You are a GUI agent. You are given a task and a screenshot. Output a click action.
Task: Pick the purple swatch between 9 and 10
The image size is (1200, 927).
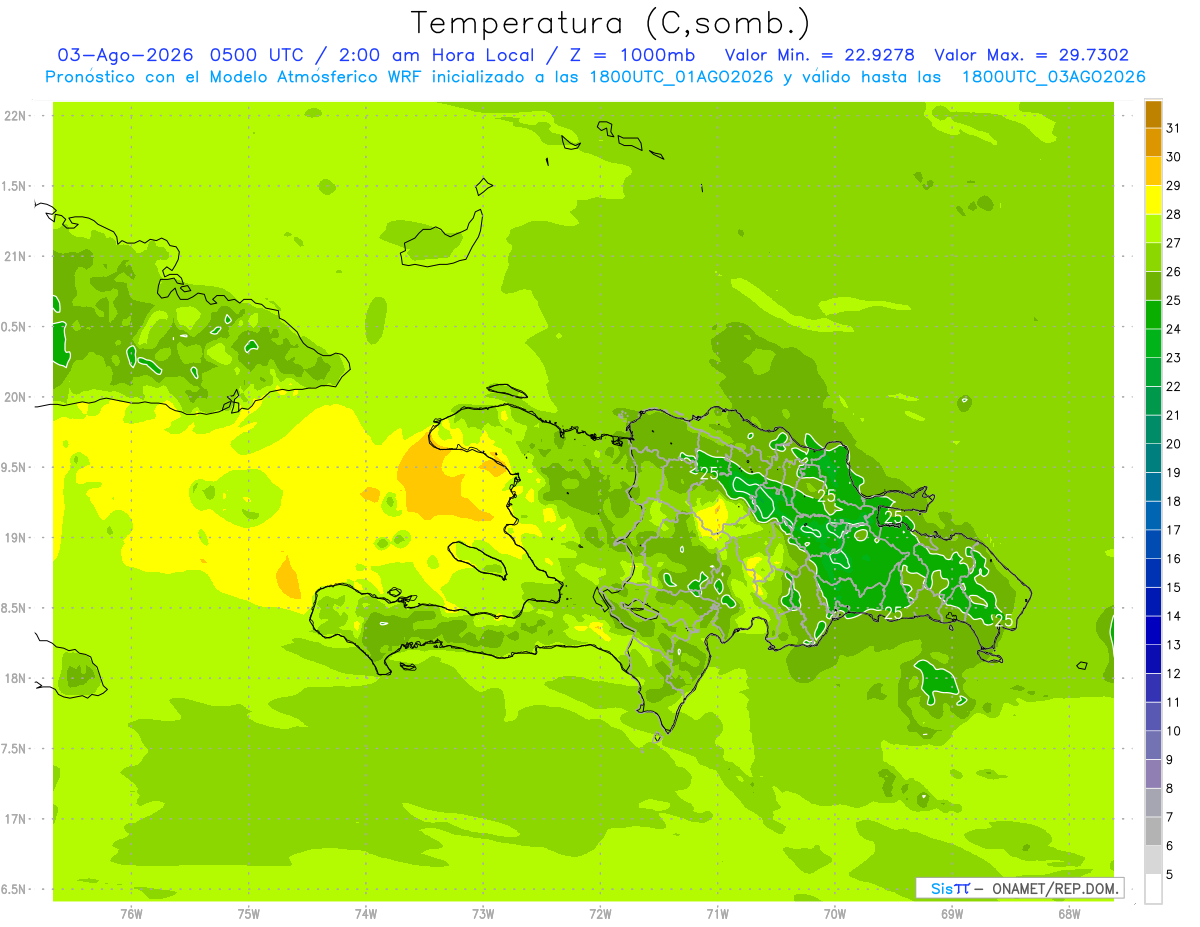[x=1153, y=746]
